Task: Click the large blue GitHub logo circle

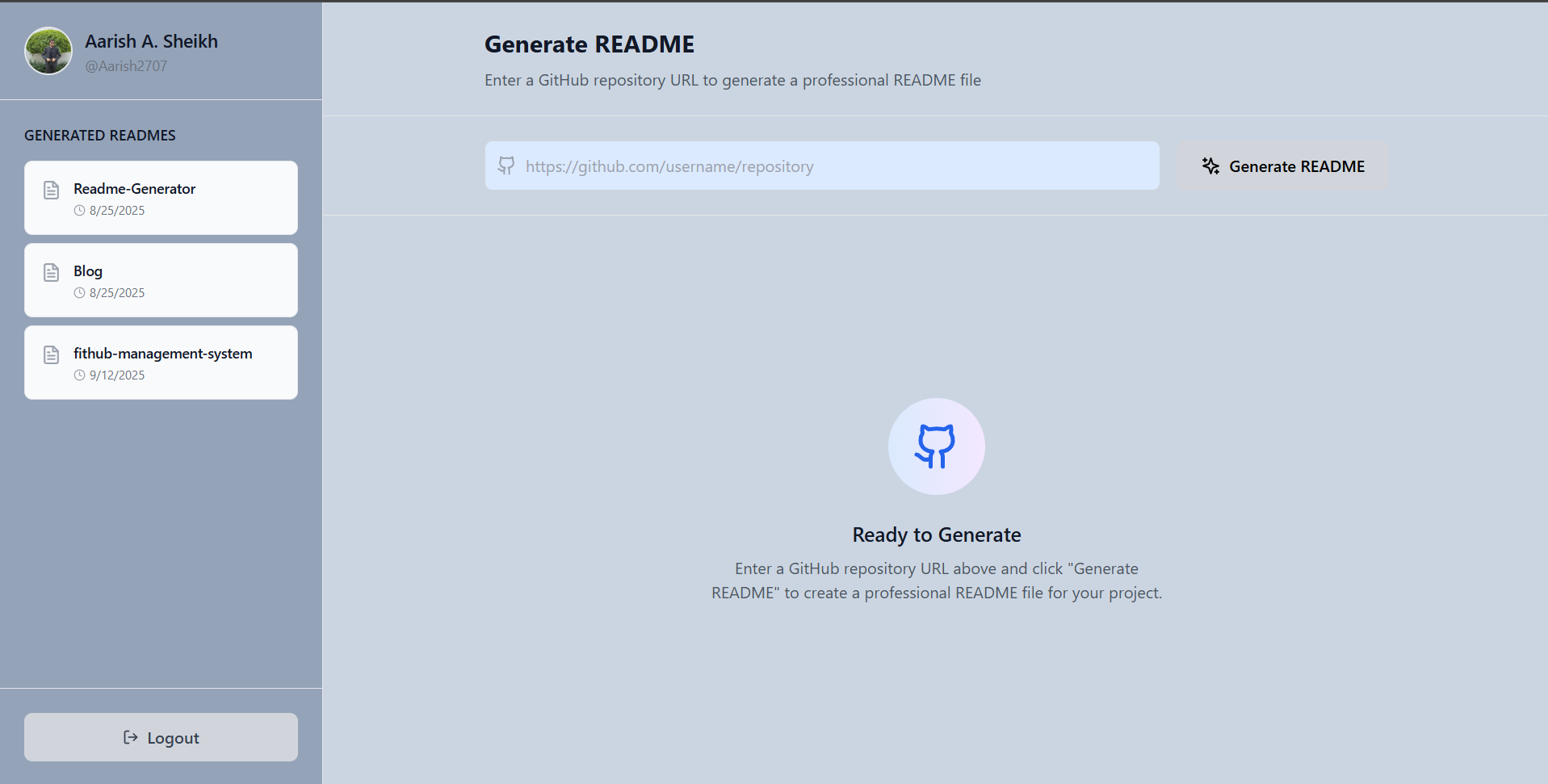Action: tap(936, 447)
